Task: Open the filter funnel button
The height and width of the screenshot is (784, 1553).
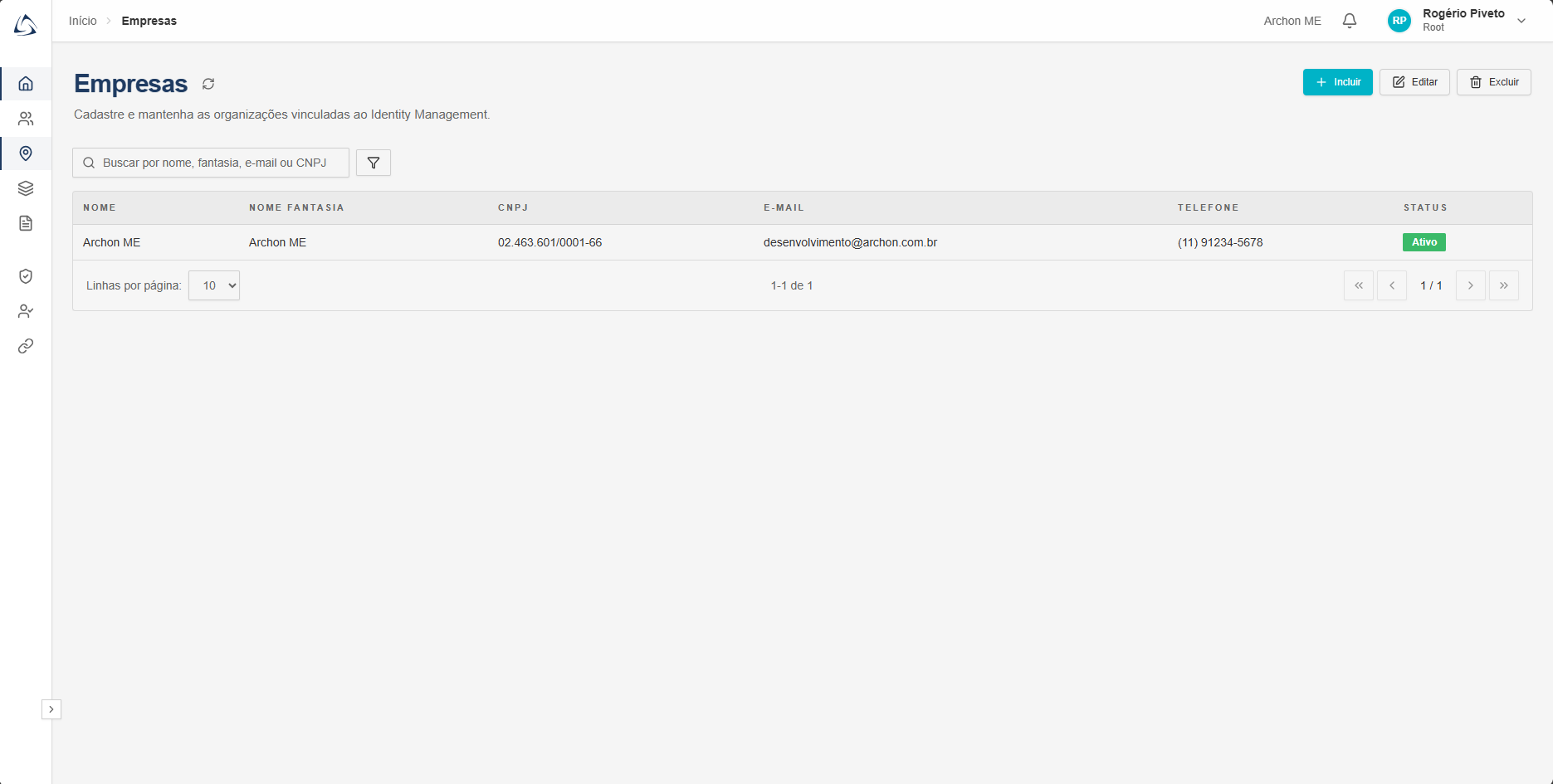Action: [x=374, y=163]
